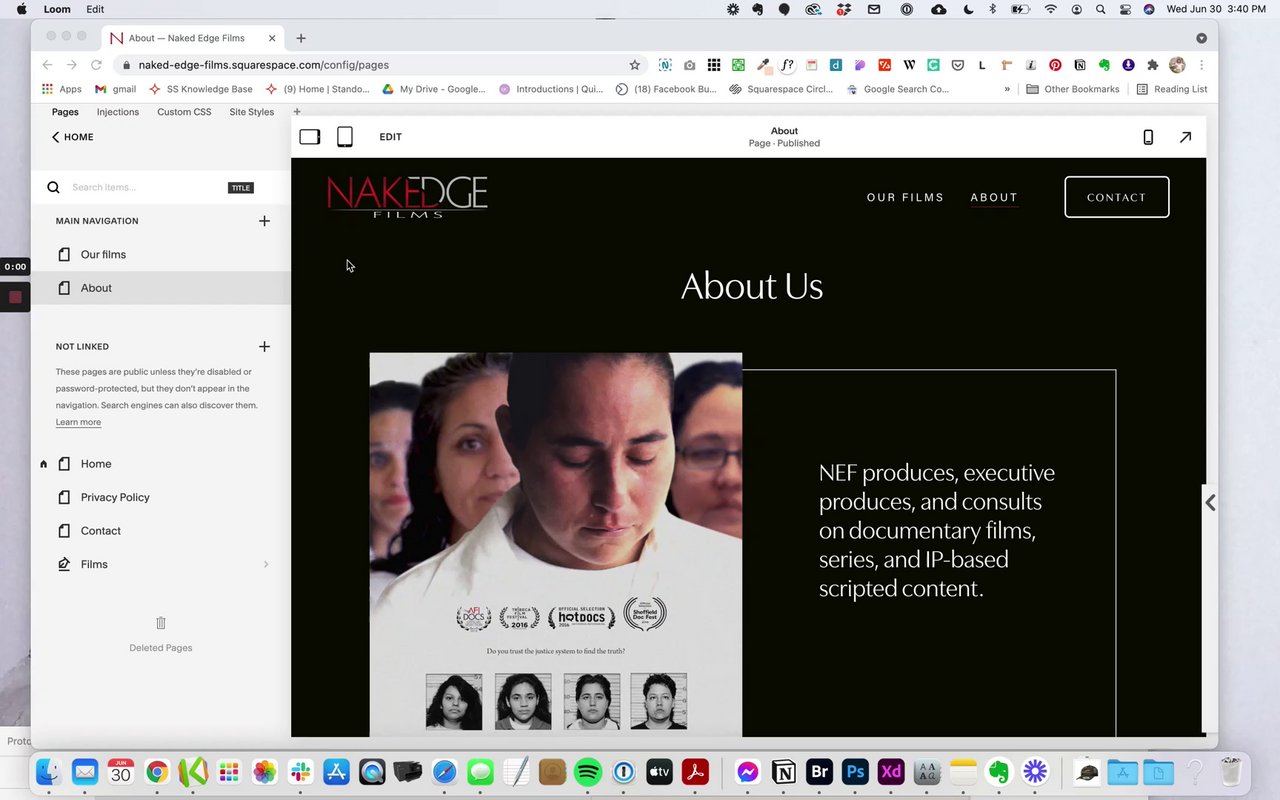Click the Naked Edge Films logo

point(407,197)
